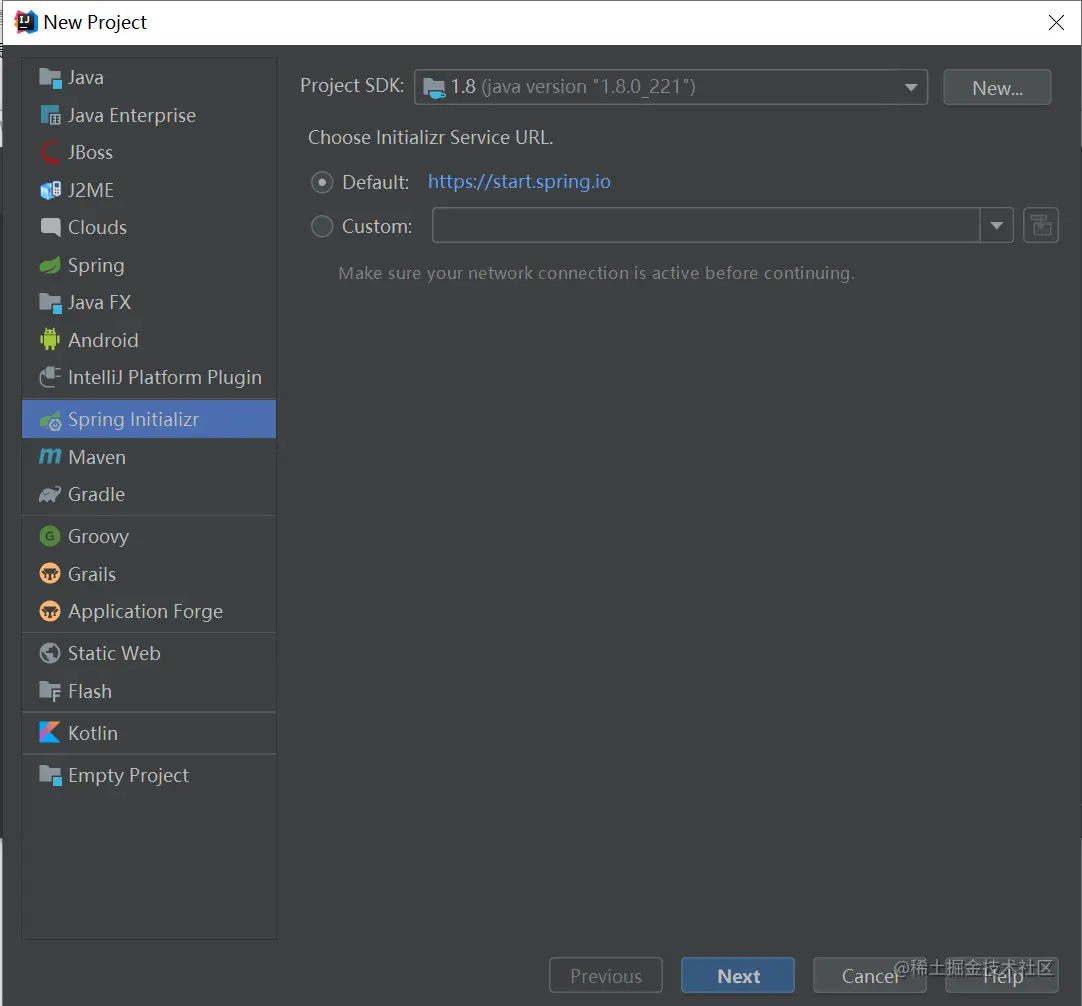1082x1006 pixels.
Task: Click the Application Forge icon
Action: 50,611
